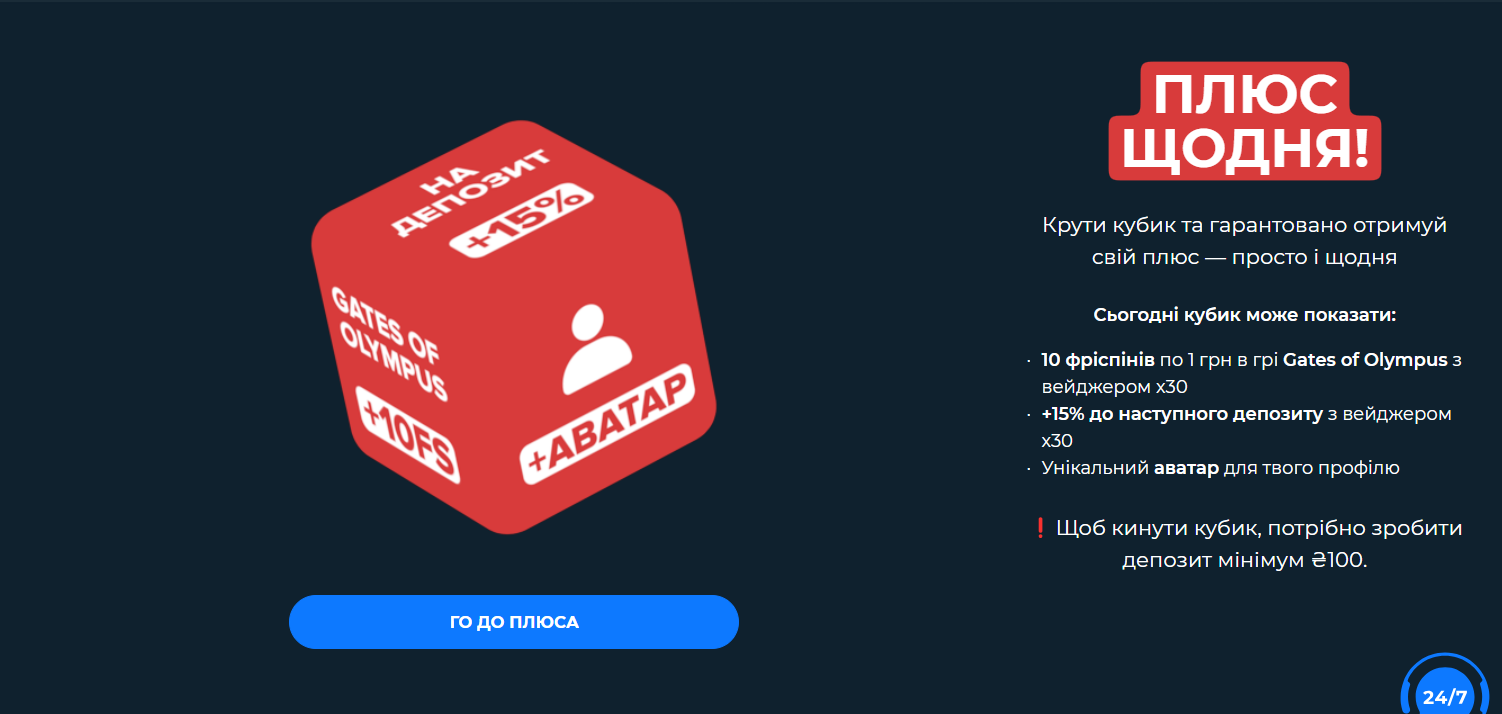This screenshot has width=1502, height=714.
Task: Click the word ЩОДНЯ! in red banner
Action: coord(1245,149)
